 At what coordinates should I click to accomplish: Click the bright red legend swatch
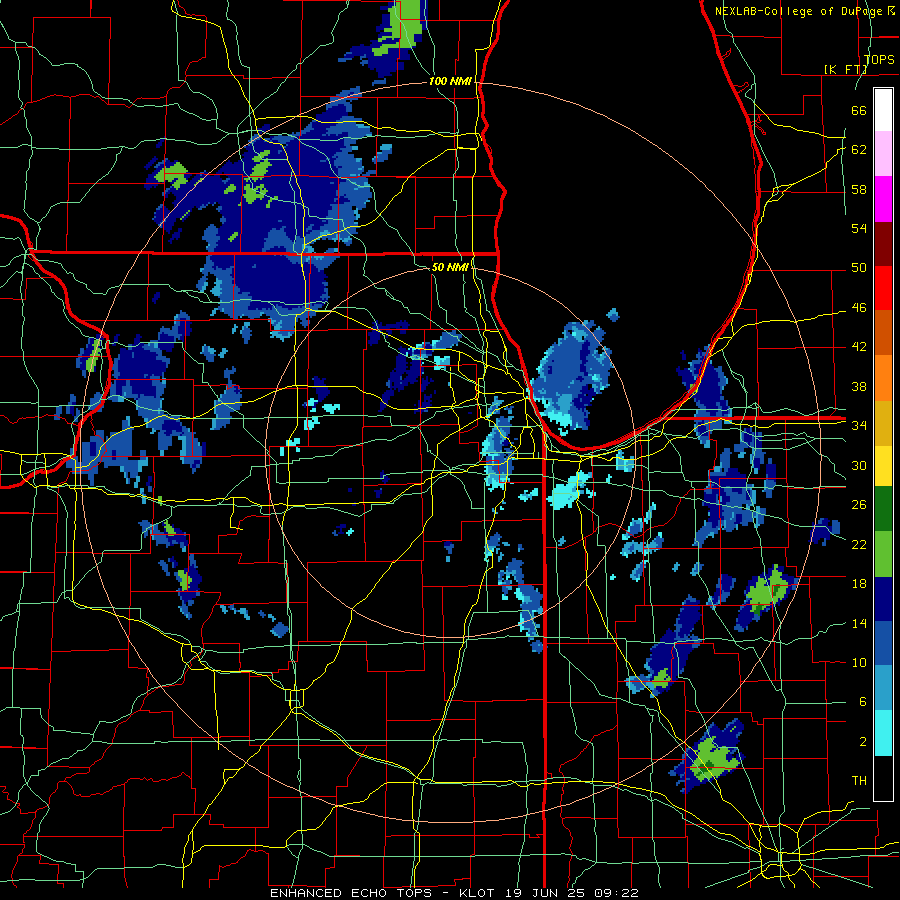tap(883, 288)
